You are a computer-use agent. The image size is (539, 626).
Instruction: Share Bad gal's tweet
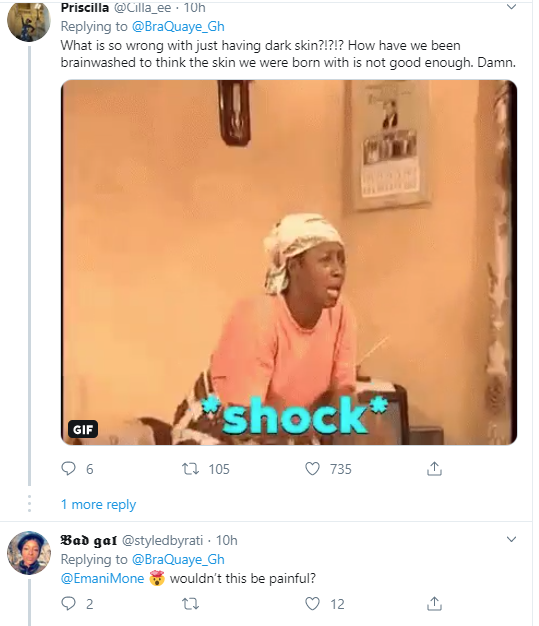434,603
